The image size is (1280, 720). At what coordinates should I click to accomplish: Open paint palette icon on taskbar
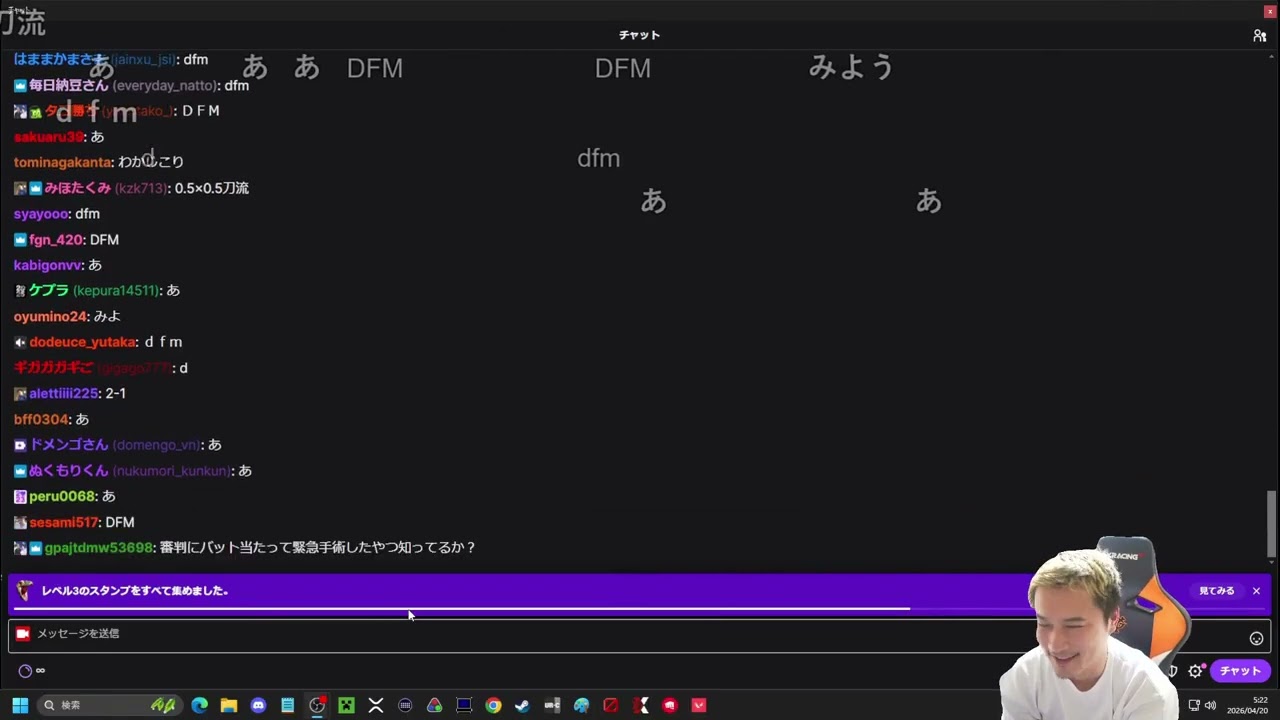[581, 705]
